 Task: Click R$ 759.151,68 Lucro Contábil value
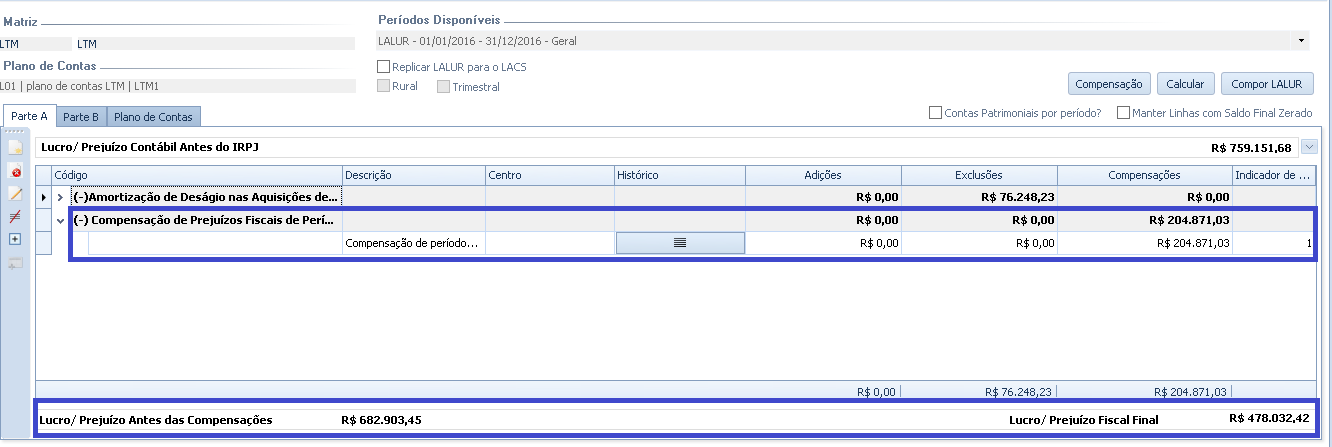[x=1251, y=148]
